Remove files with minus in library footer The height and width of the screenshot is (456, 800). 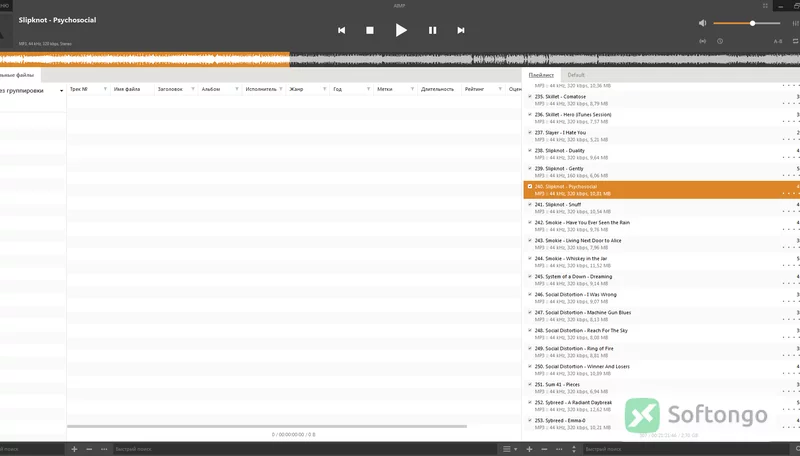[89, 449]
